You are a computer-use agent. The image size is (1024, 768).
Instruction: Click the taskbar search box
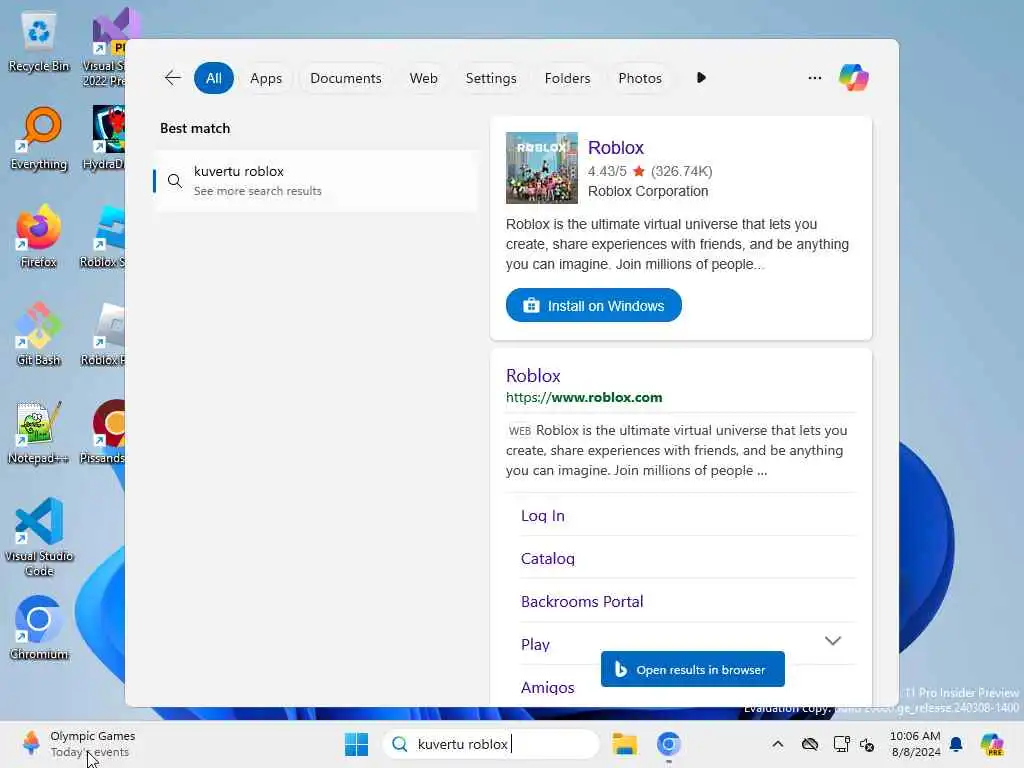490,744
